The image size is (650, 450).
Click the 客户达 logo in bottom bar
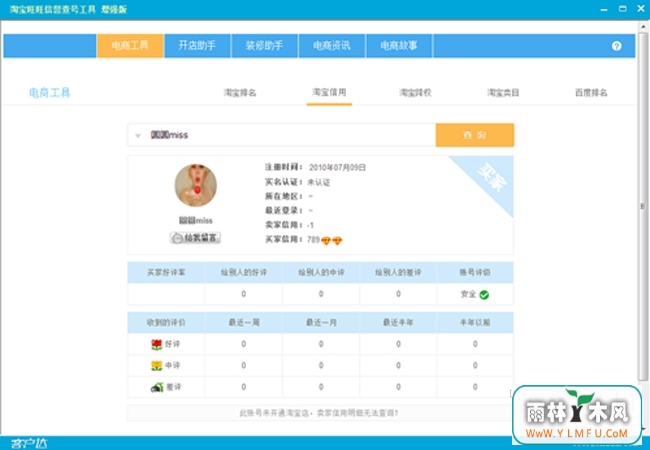point(29,443)
